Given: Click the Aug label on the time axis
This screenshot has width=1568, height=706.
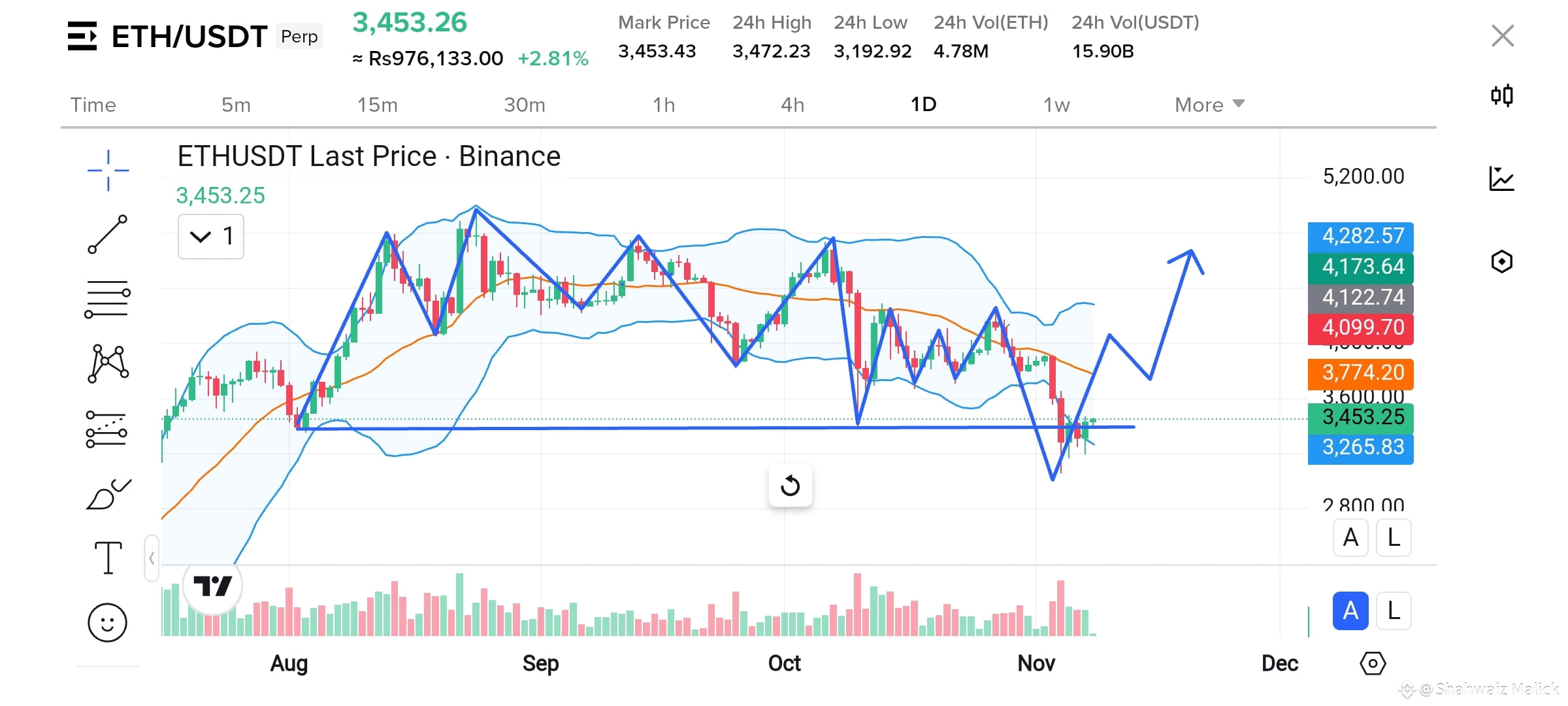Looking at the screenshot, I should (289, 664).
